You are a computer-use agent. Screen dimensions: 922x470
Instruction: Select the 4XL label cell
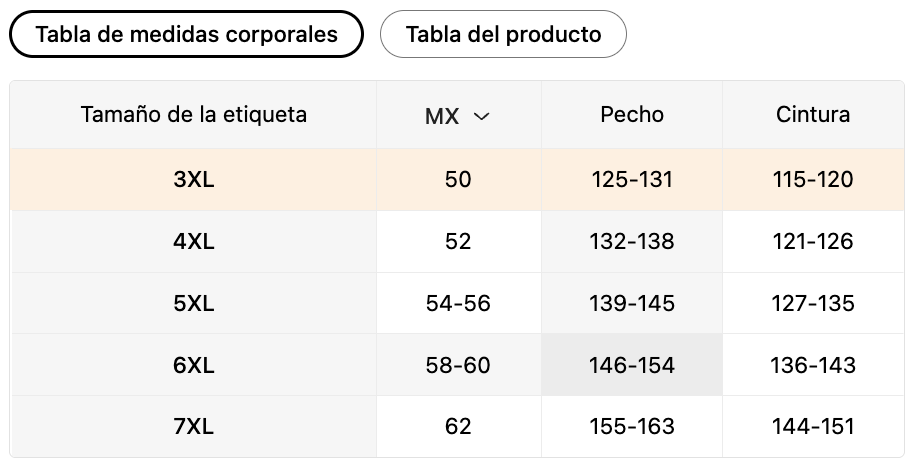[x=193, y=241]
